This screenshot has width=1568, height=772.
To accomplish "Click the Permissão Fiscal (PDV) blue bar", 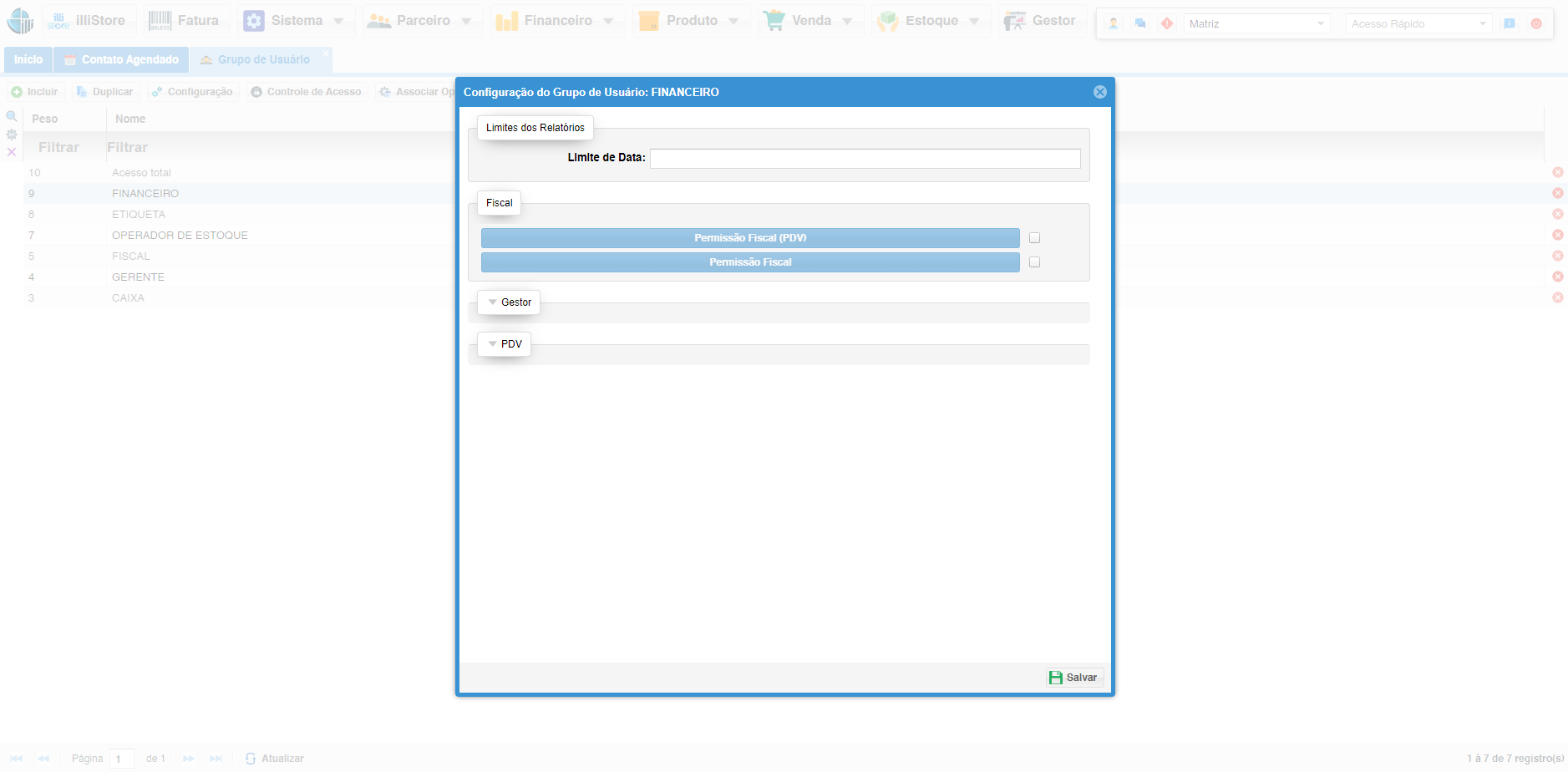I will coord(749,238).
